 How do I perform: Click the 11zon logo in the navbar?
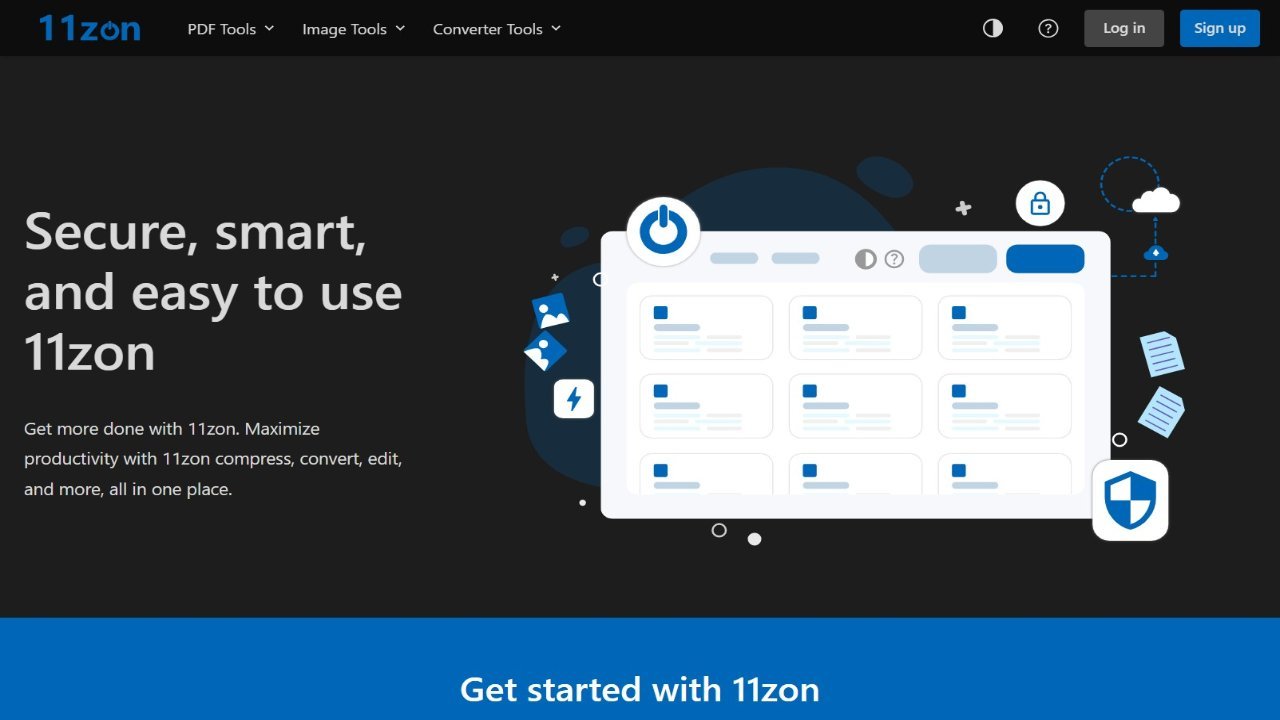(x=90, y=28)
